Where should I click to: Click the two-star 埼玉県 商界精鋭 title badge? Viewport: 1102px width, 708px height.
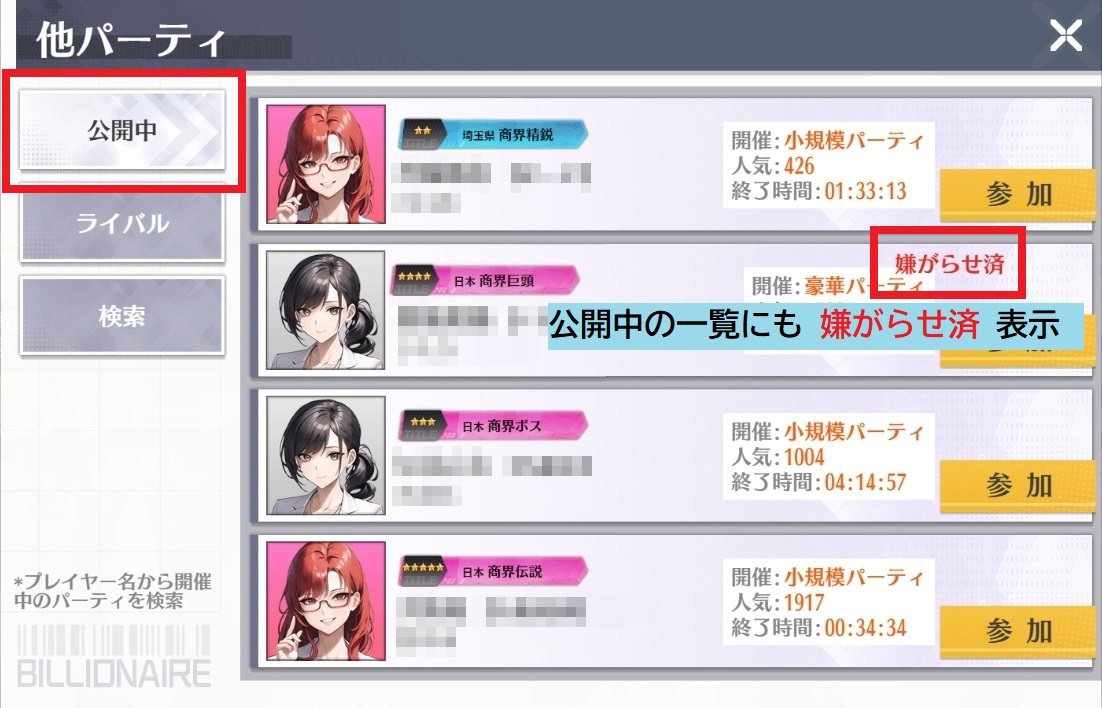(493, 134)
